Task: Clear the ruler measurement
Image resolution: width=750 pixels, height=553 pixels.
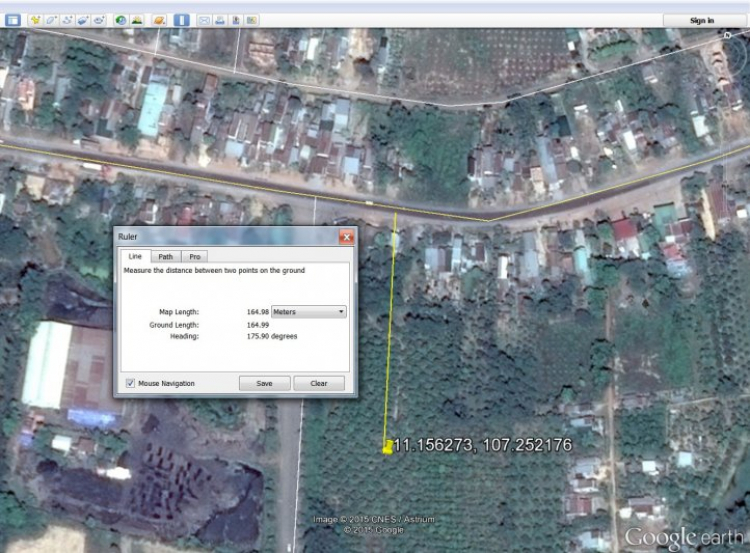Action: 319,383
